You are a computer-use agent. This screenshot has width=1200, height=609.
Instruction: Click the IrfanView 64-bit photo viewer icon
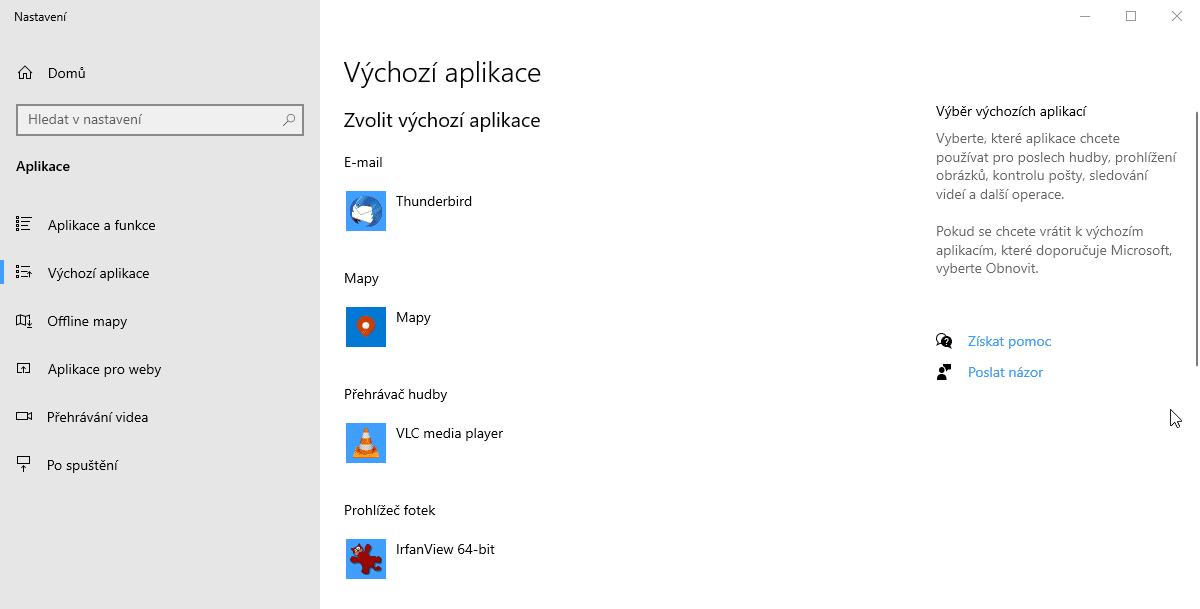365,559
